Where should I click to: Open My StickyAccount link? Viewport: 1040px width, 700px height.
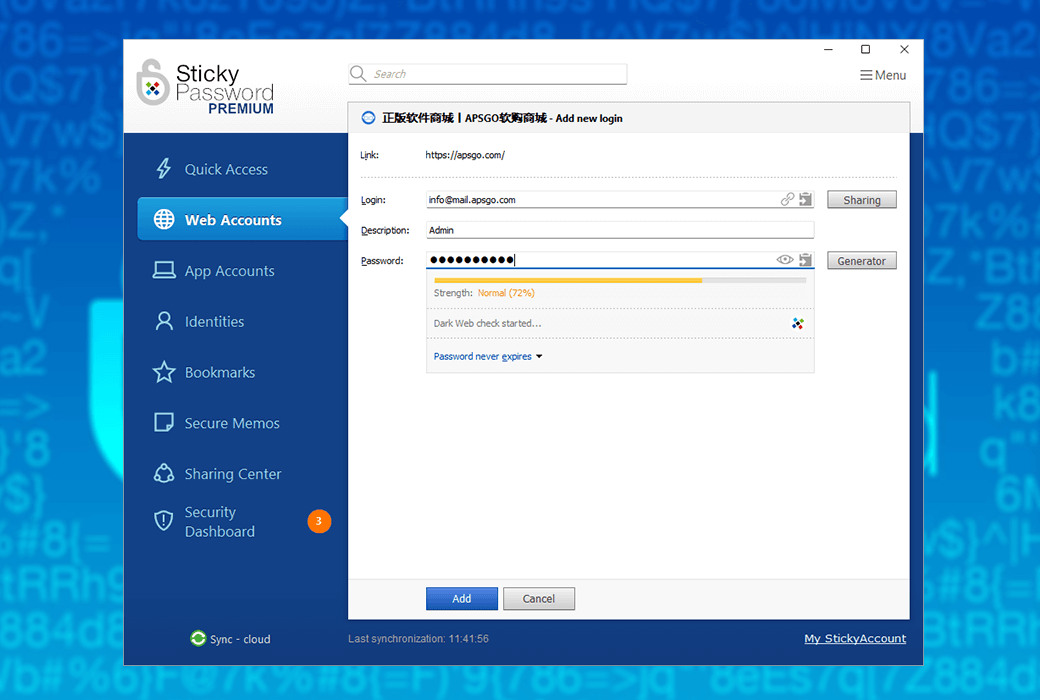[x=855, y=638]
